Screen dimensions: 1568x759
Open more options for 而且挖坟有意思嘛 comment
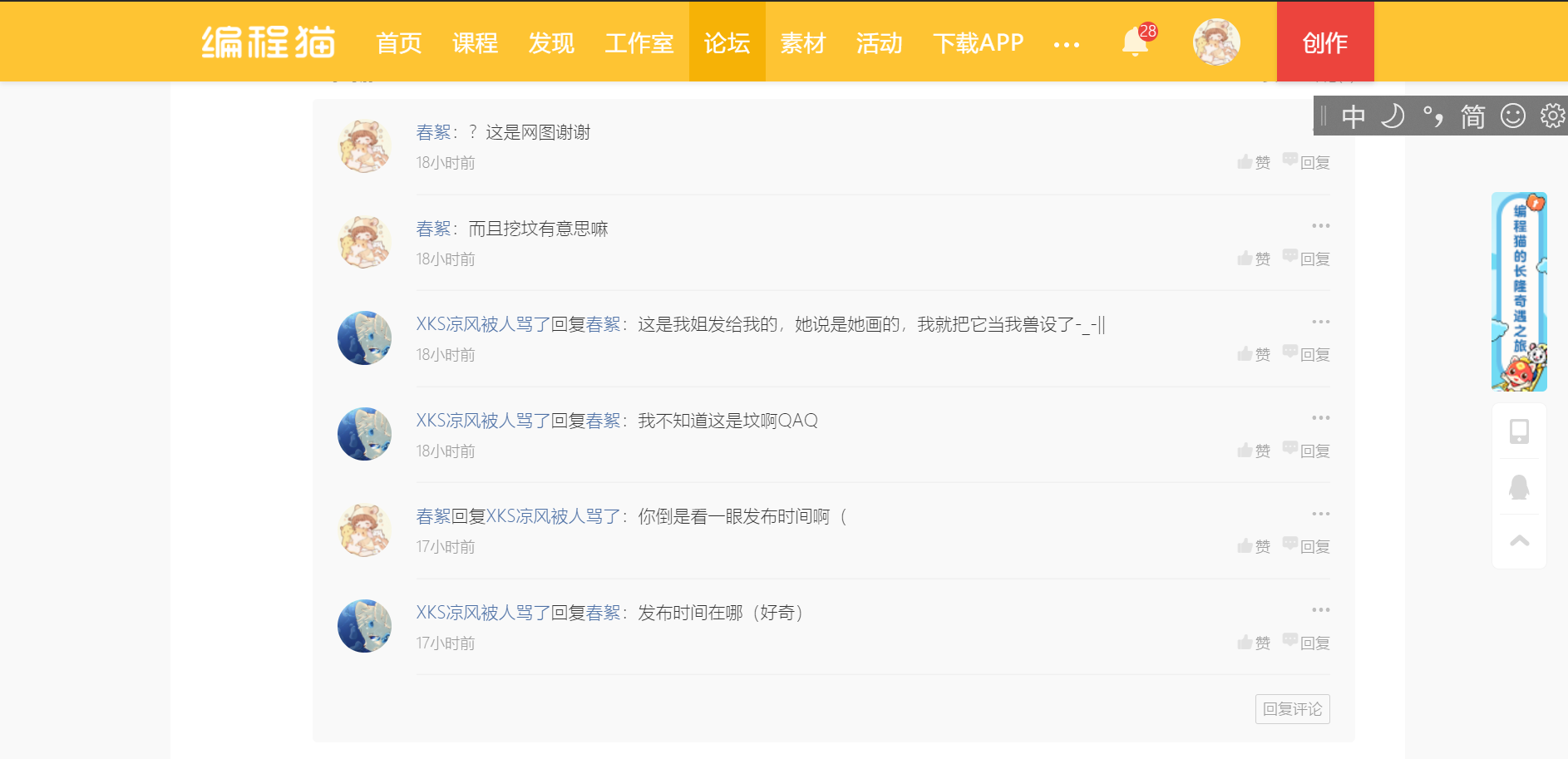pyautogui.click(x=1320, y=225)
